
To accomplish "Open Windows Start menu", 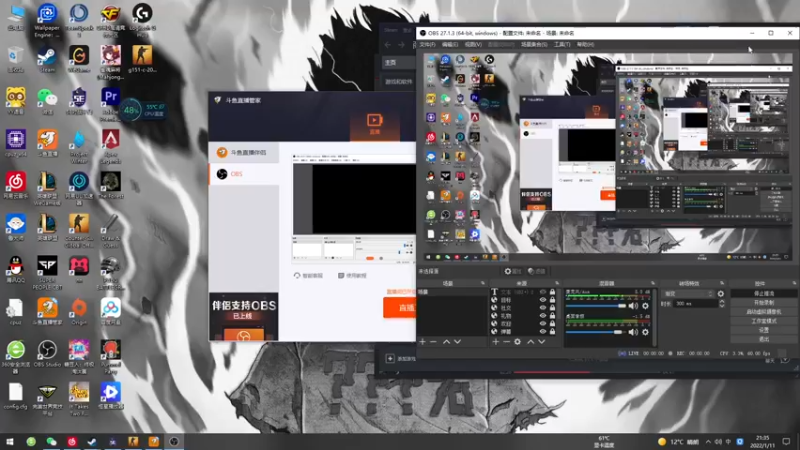I will (9, 441).
